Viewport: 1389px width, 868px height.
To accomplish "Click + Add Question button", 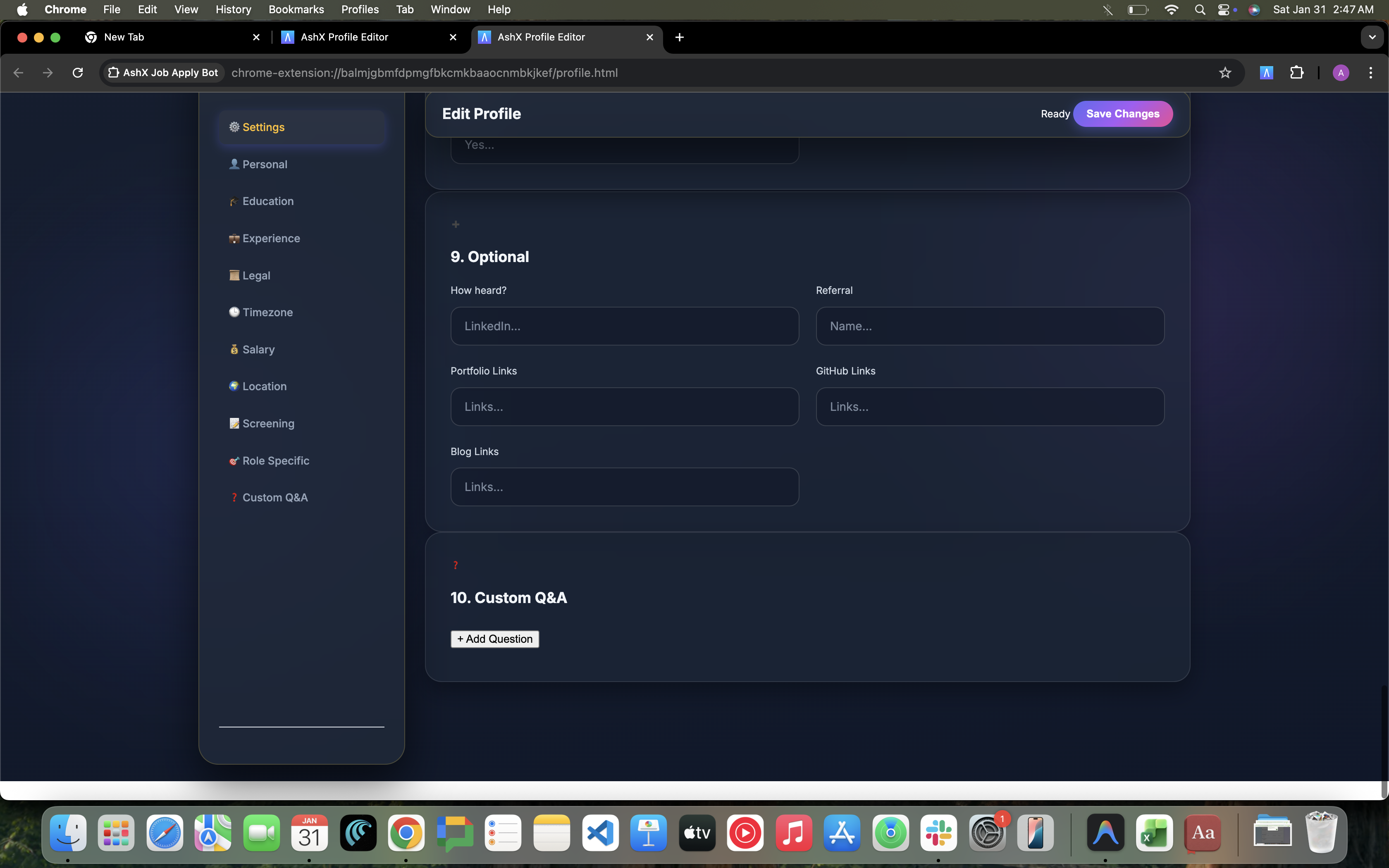I will (495, 639).
